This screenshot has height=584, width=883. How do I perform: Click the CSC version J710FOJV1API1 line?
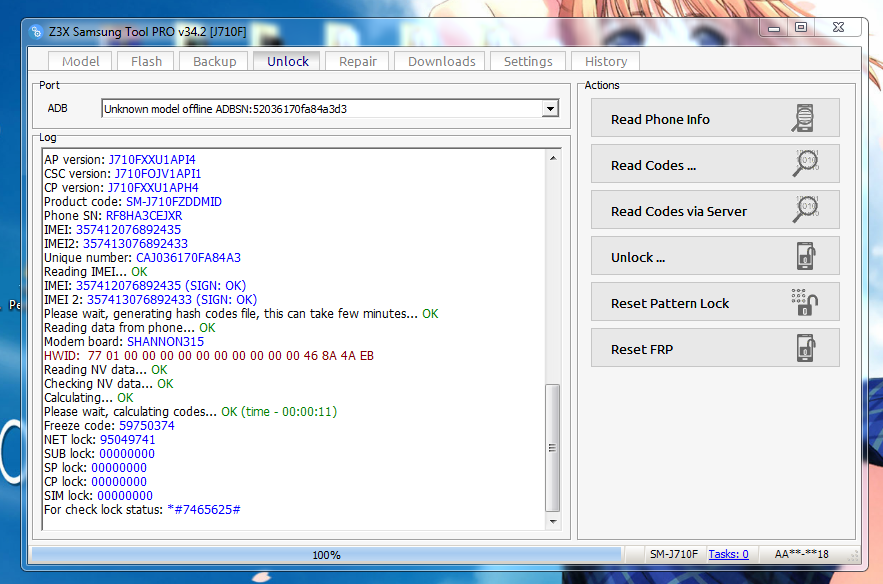coord(123,174)
